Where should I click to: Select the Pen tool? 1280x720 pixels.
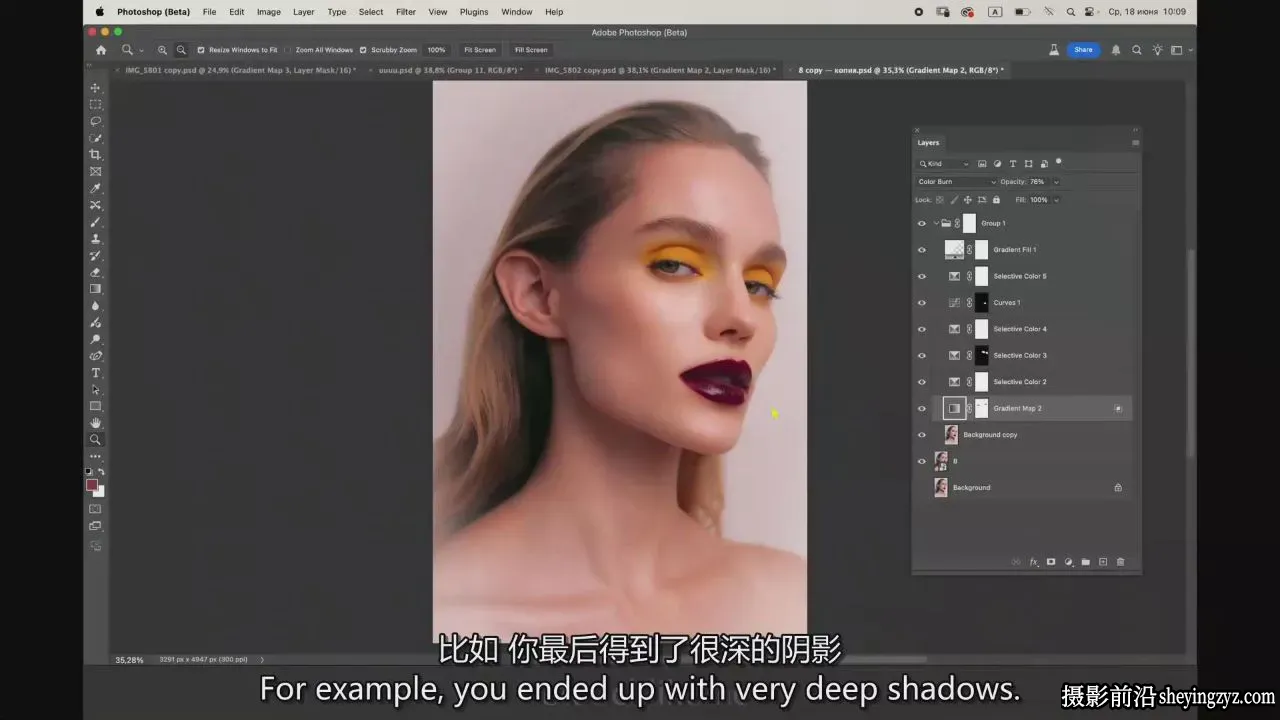pos(96,356)
